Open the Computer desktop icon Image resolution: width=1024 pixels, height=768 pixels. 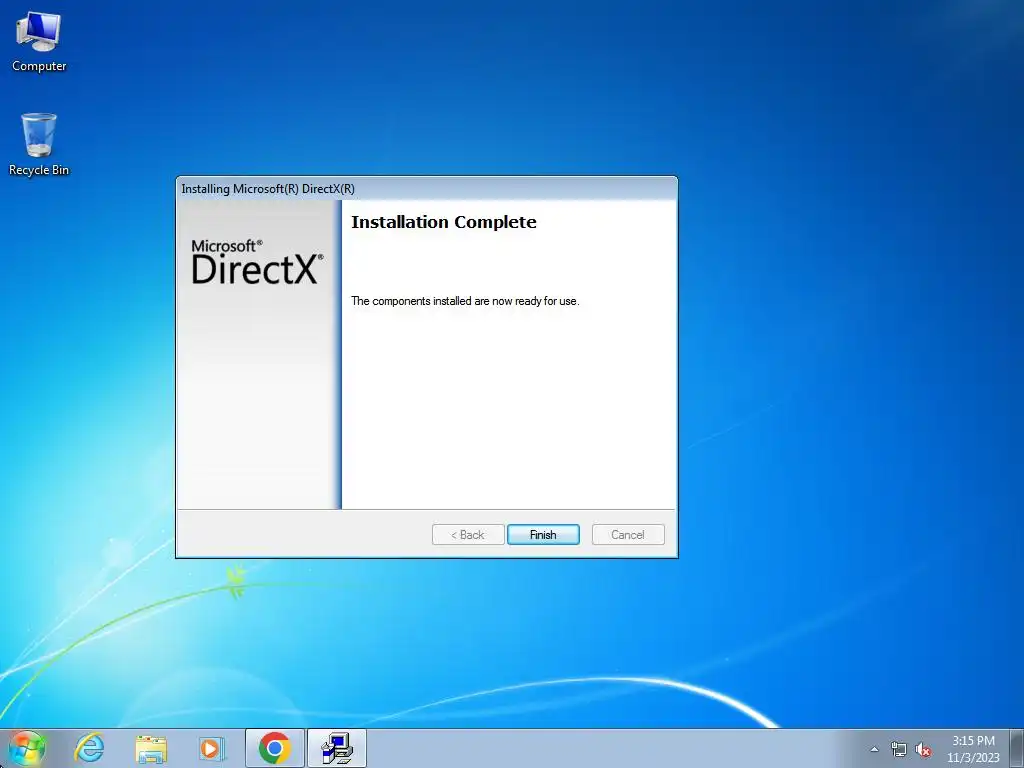[x=39, y=42]
